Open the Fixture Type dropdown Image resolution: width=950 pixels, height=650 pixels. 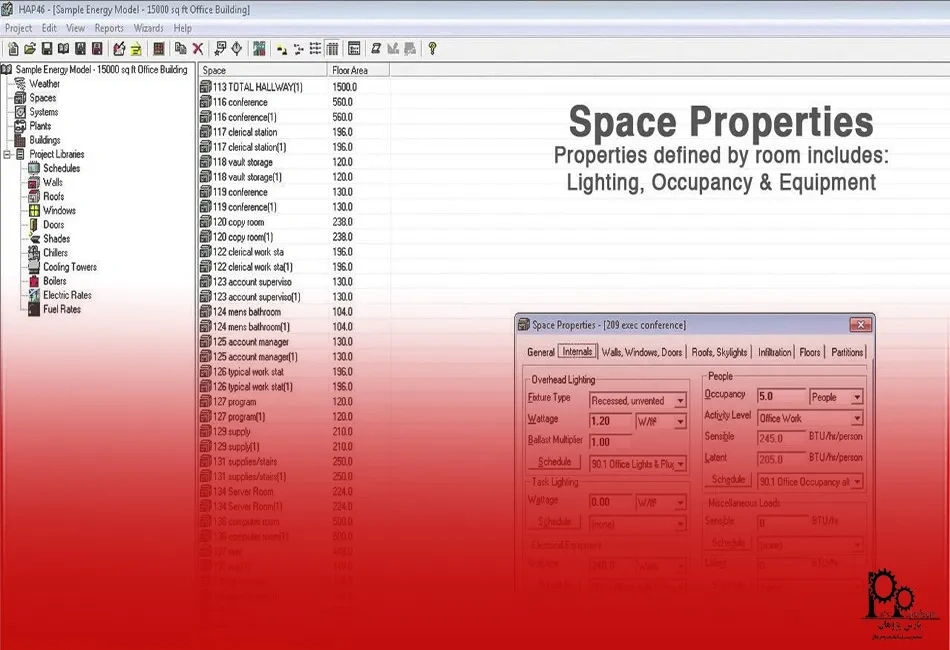tap(680, 401)
